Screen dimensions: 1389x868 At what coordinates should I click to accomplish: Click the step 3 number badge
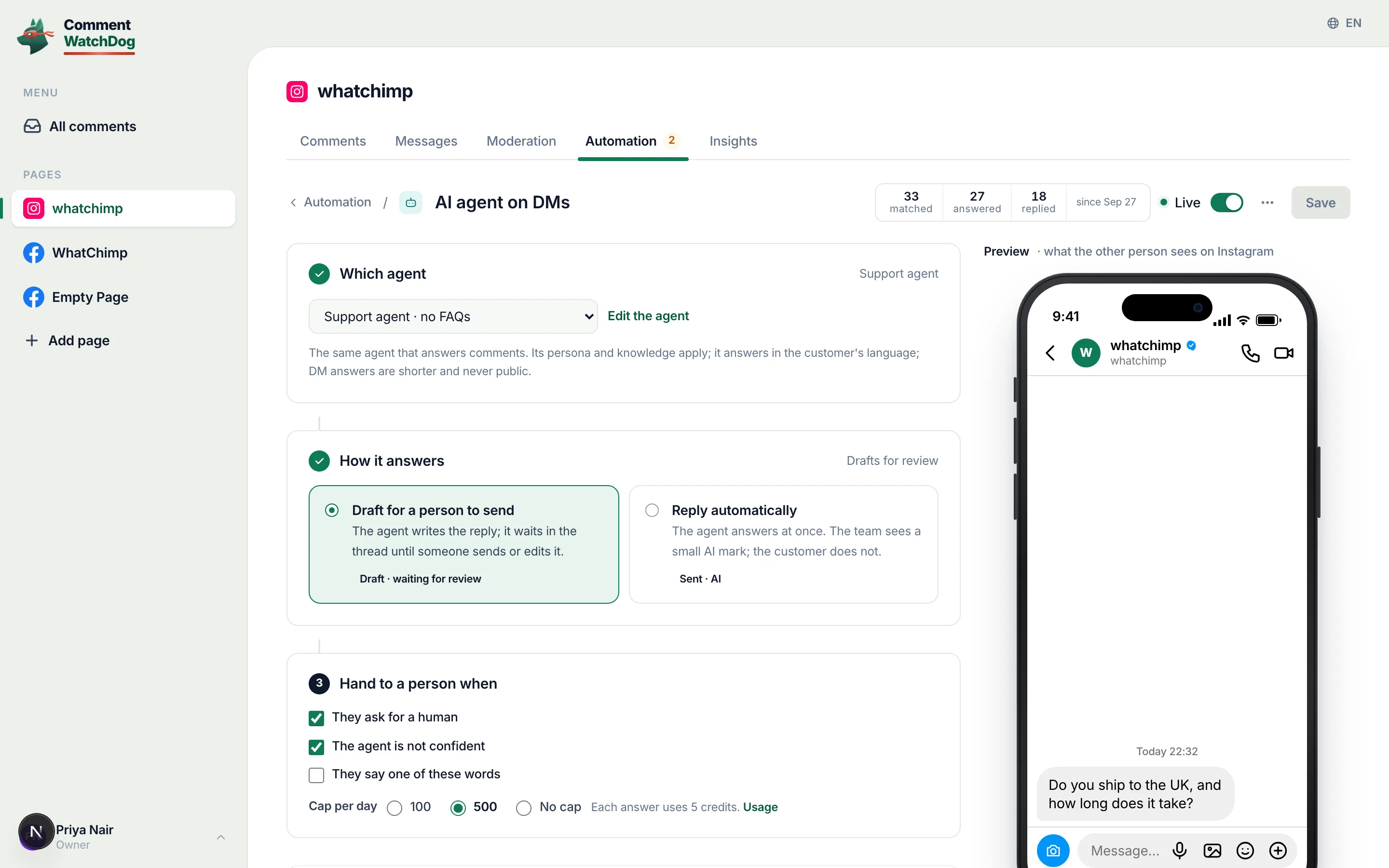click(319, 684)
